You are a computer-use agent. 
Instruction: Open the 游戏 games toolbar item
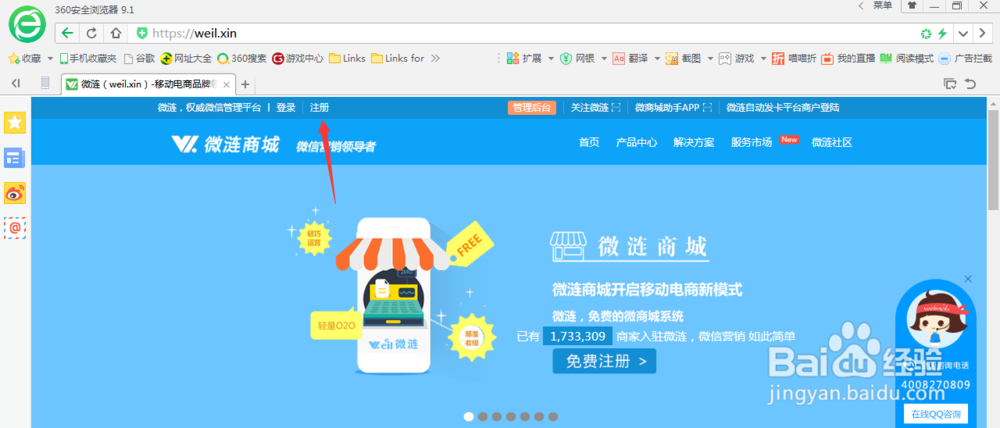(x=737, y=59)
